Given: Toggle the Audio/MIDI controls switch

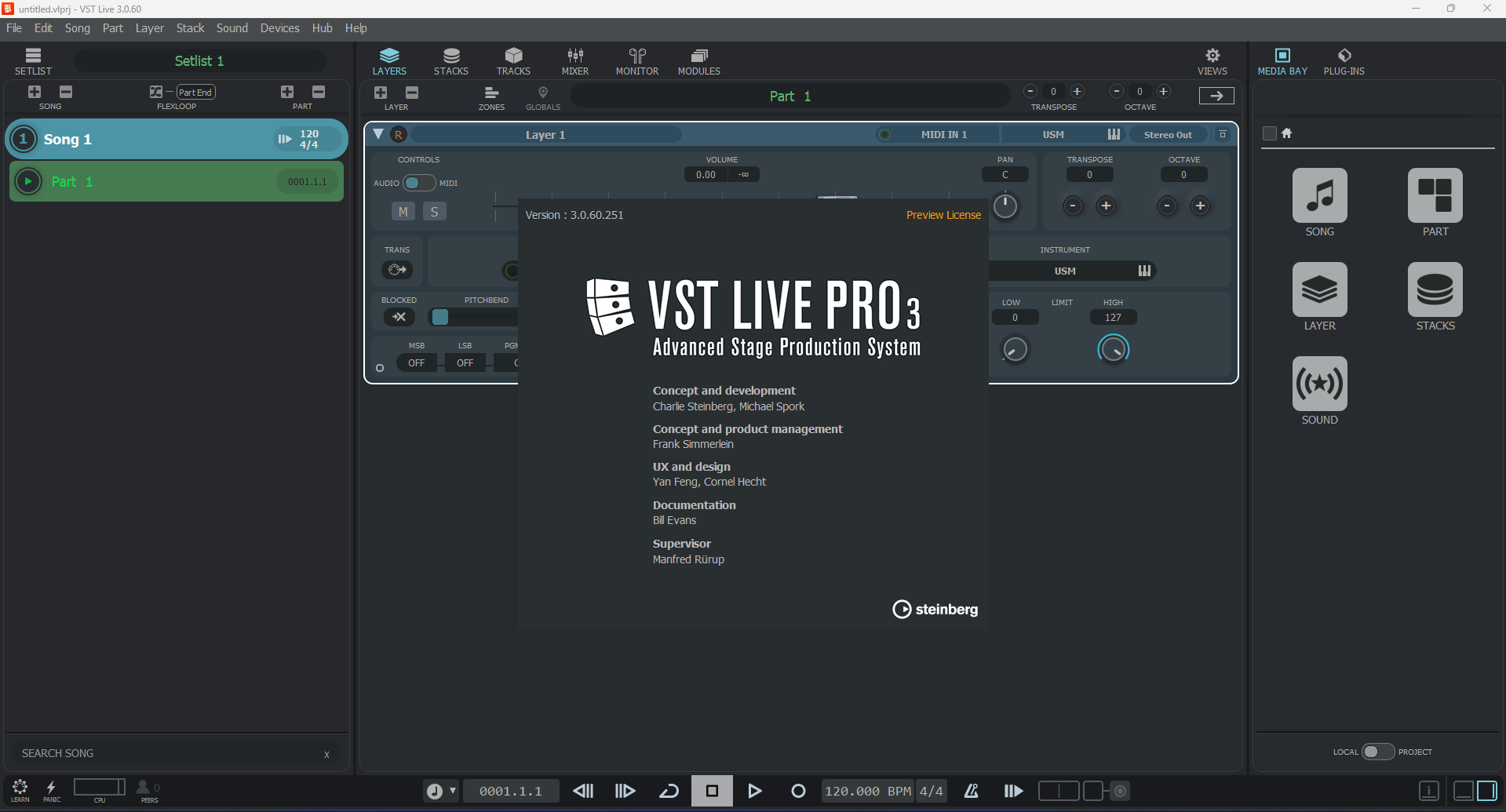Looking at the screenshot, I should click(x=418, y=183).
